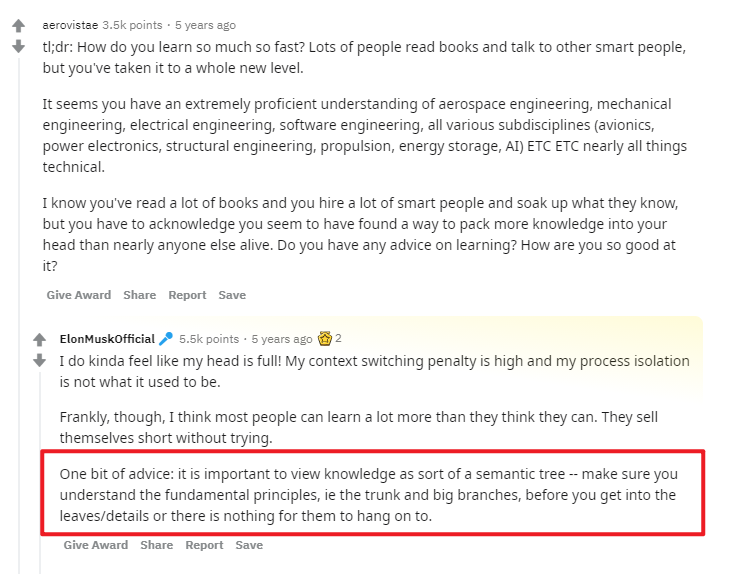Viewport: 733px width, 574px height.
Task: Upvote aerovistae's comment
Action: (x=18, y=25)
